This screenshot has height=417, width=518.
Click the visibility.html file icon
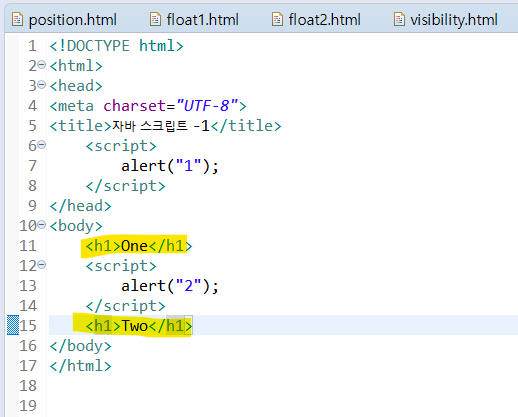click(x=399, y=19)
